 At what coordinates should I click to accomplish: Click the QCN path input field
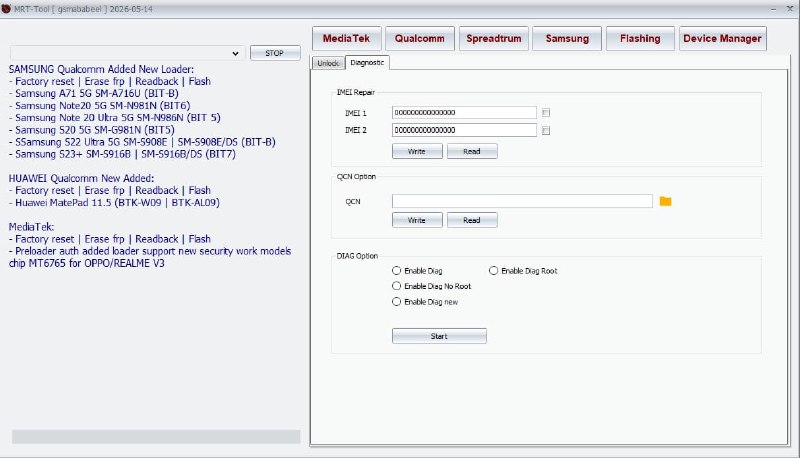522,201
